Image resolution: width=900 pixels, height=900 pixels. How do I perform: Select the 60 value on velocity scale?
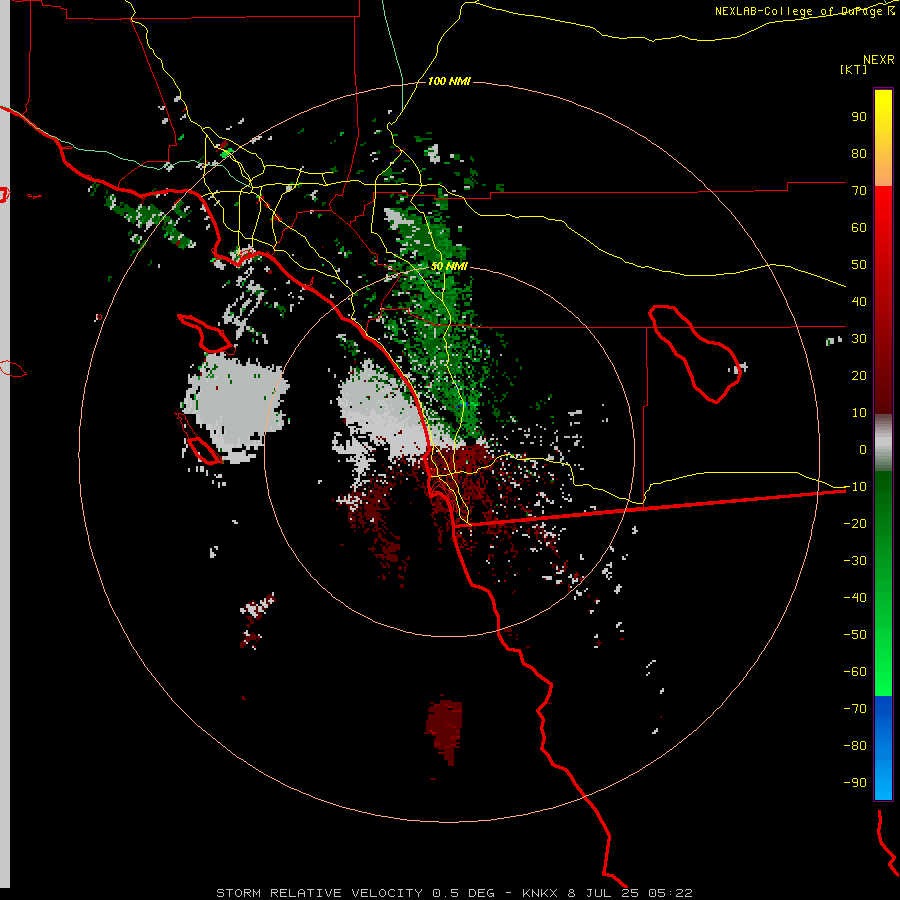point(859,228)
